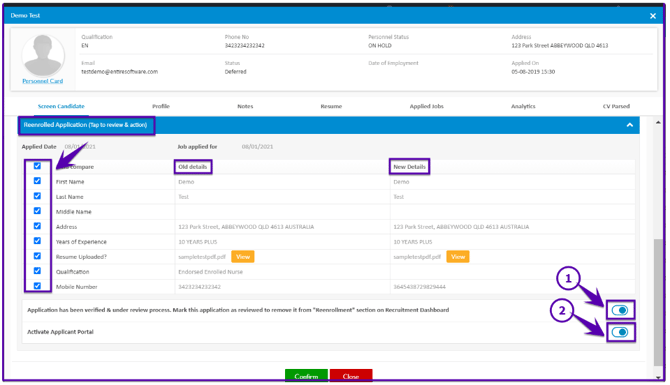This screenshot has width=670, height=385.
Task: Click the candidate profile avatar picture
Action: pyautogui.click(x=43, y=55)
